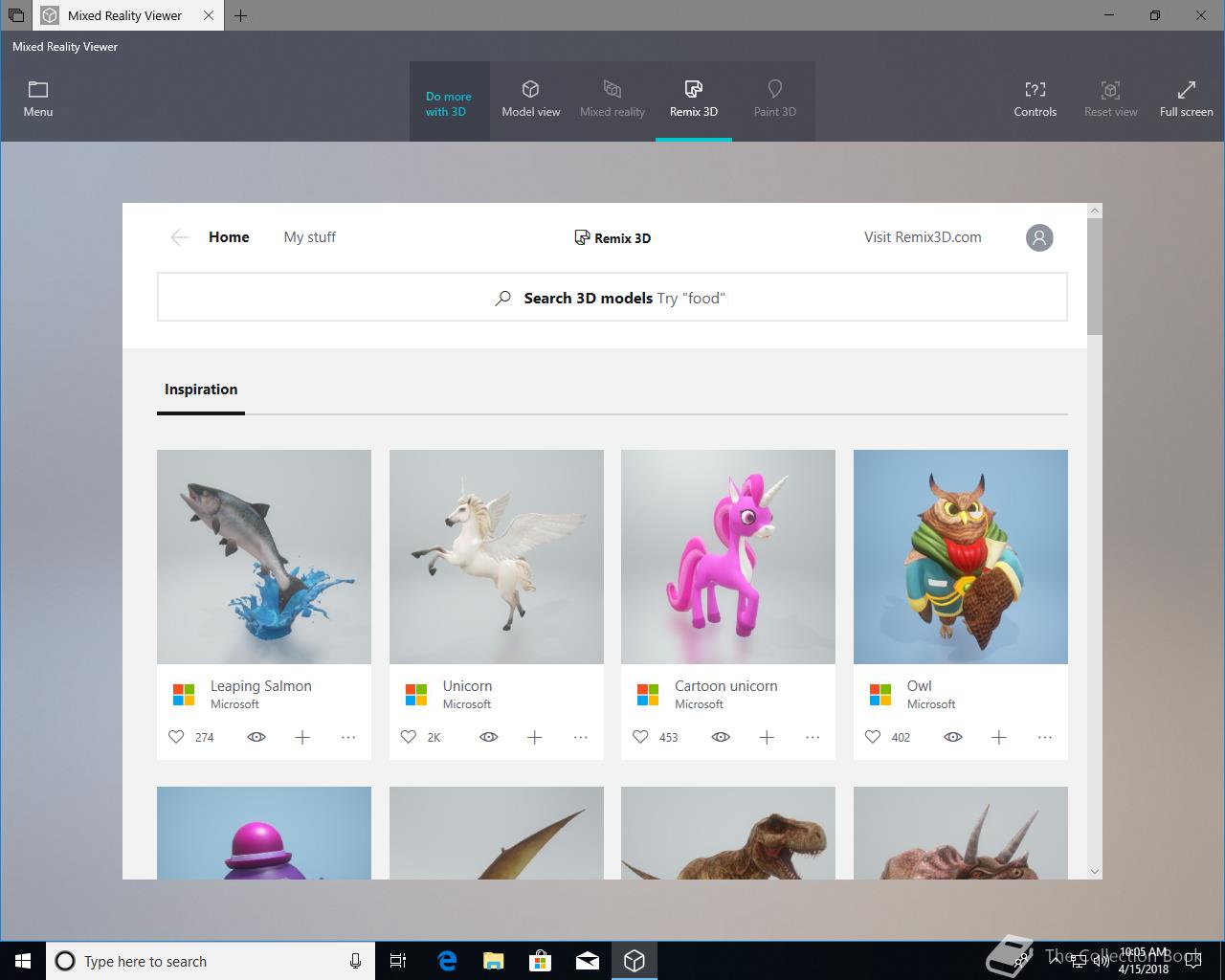Select the Mixed reality mode
Screen dimensions: 1225x980
coord(612,100)
